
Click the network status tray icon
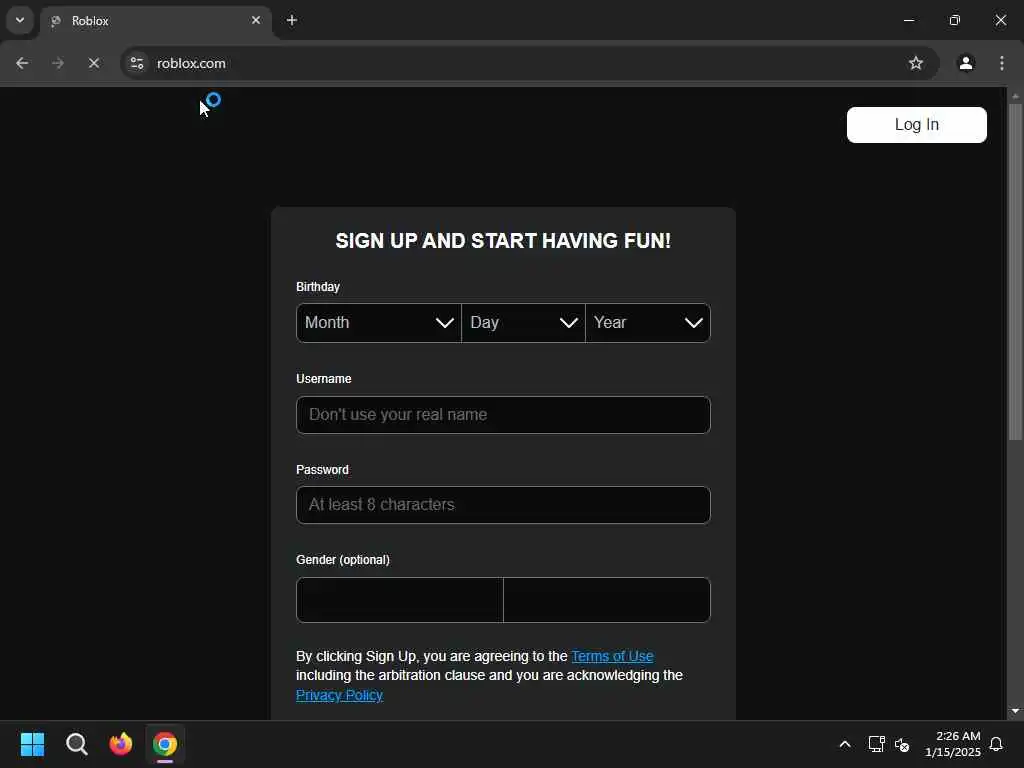pos(876,744)
